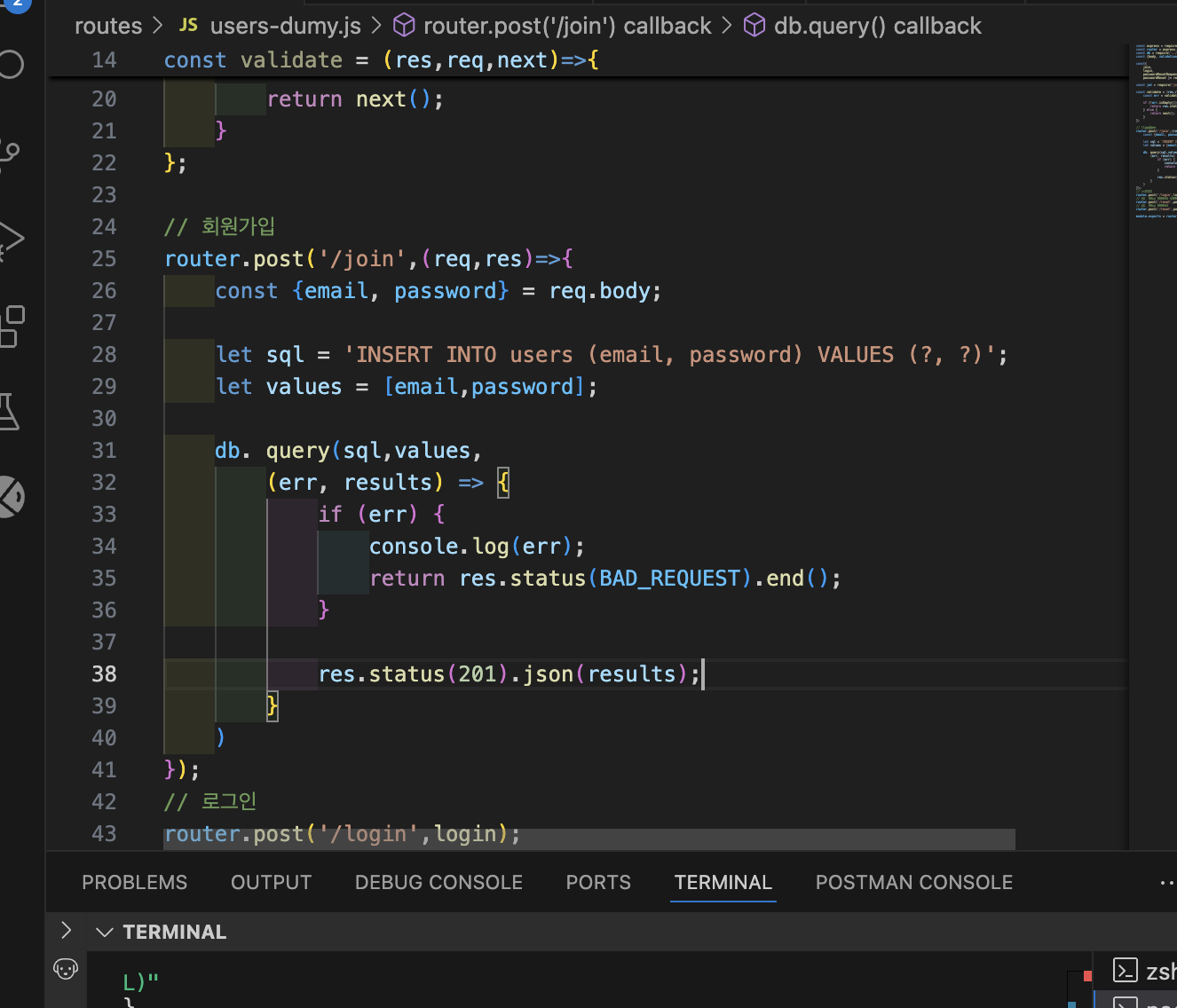Collapse the TERMINAL section chevron

click(x=105, y=932)
